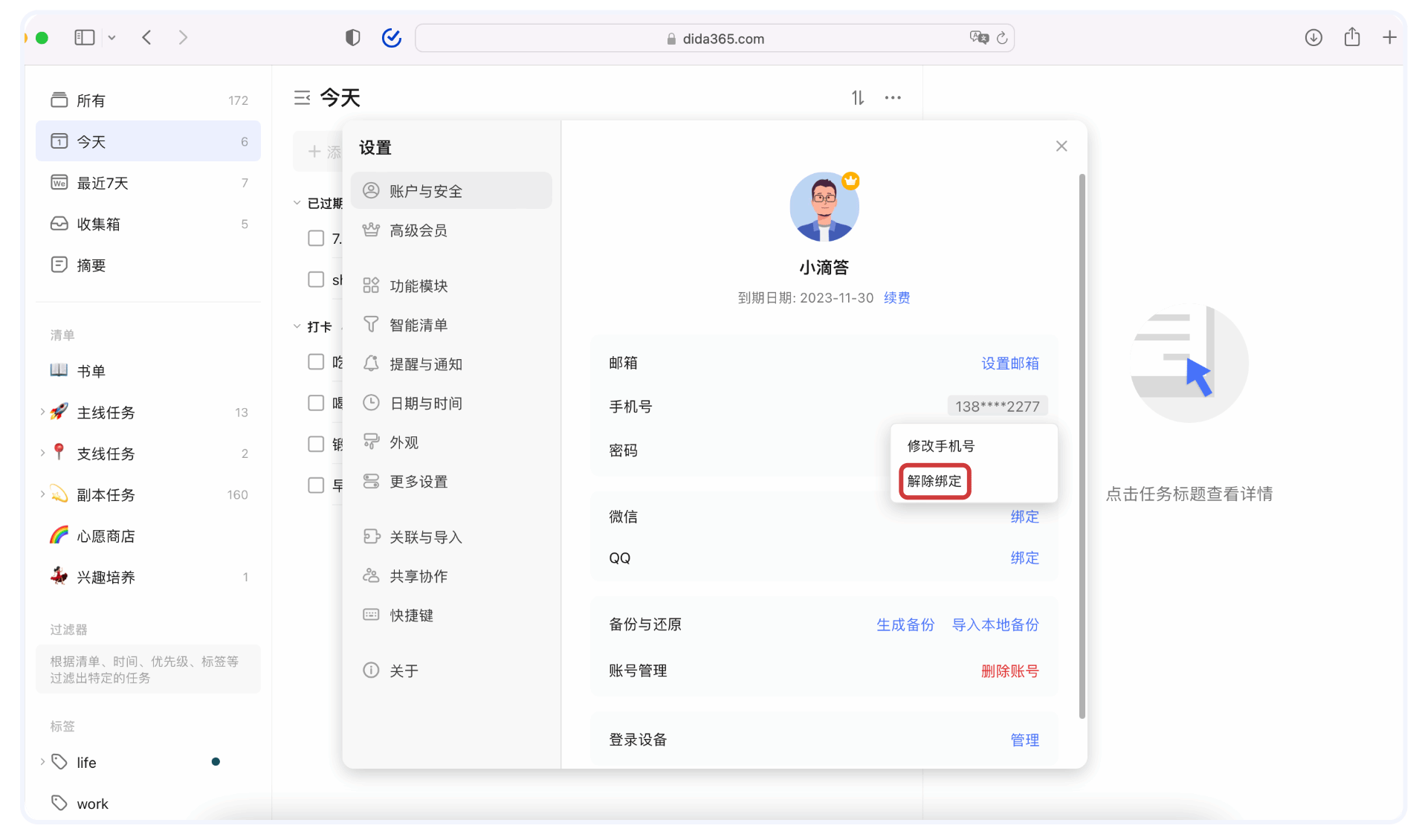The width and height of the screenshot is (1422, 840).
Task: Click the Safari share icon in the toolbar
Action: [1351, 37]
